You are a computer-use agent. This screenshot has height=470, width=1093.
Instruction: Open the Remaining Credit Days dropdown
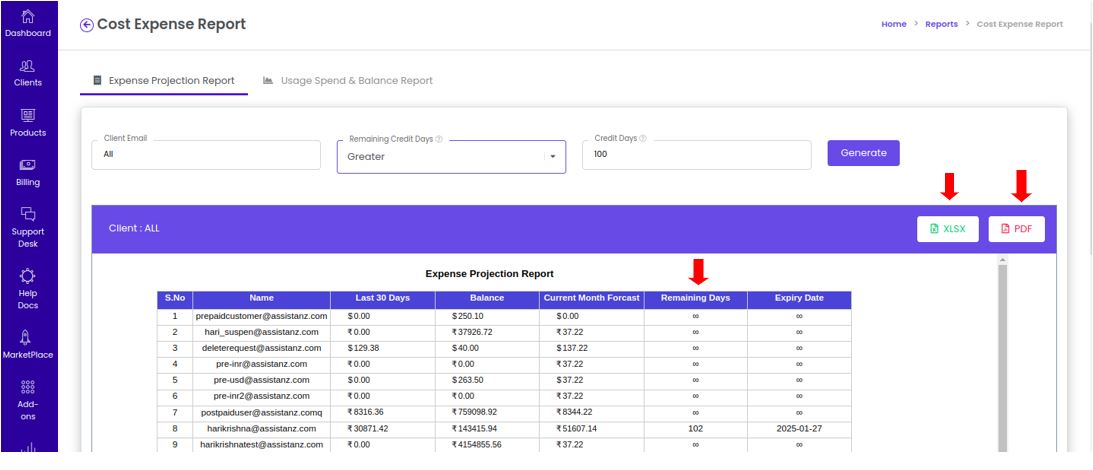(x=451, y=157)
